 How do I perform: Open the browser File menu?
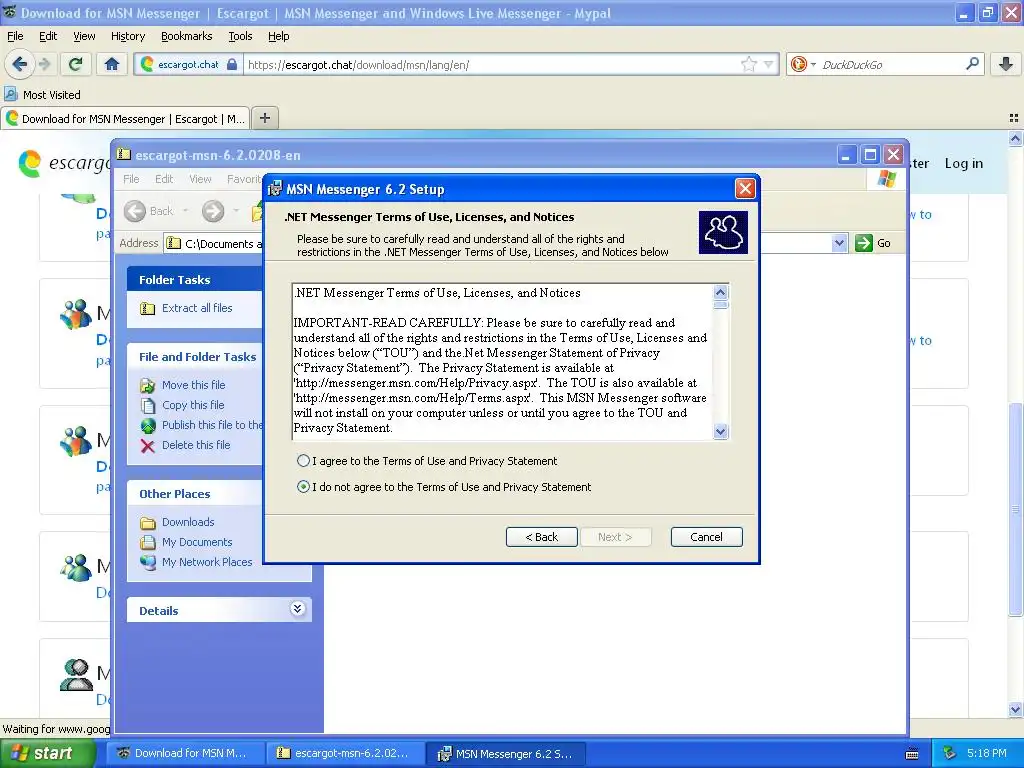(x=15, y=36)
